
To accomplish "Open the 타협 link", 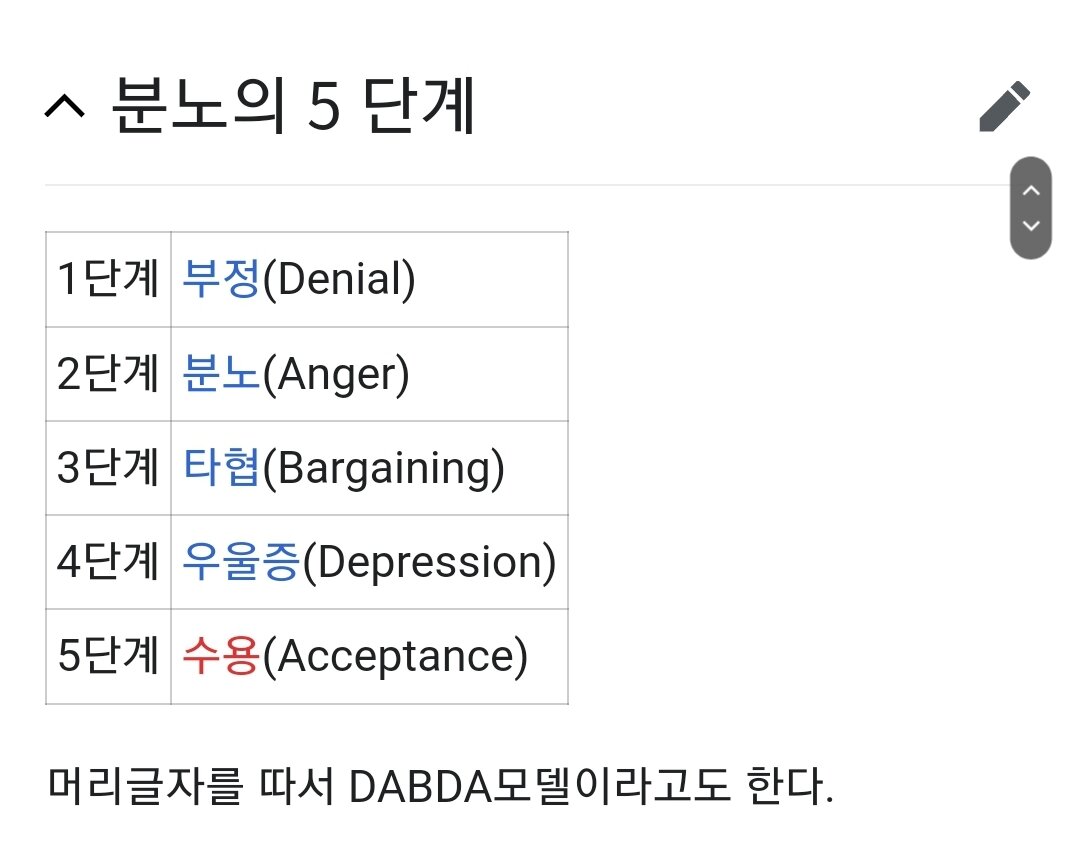I will (x=221, y=467).
